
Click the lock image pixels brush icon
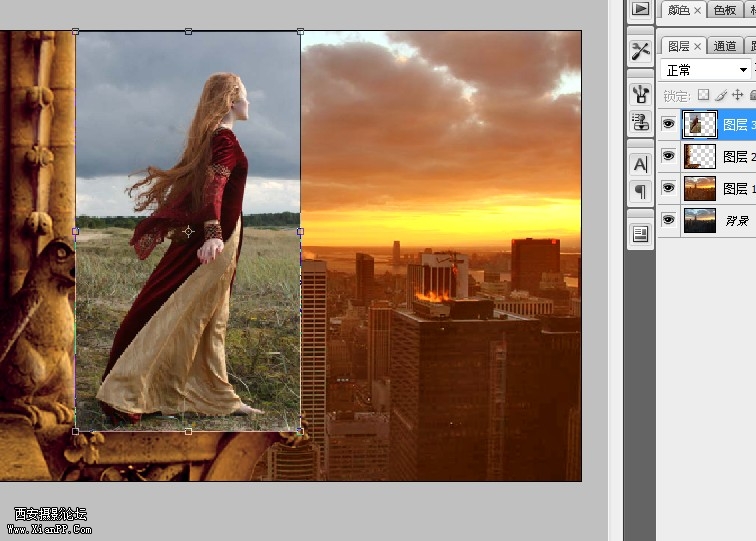pos(720,95)
